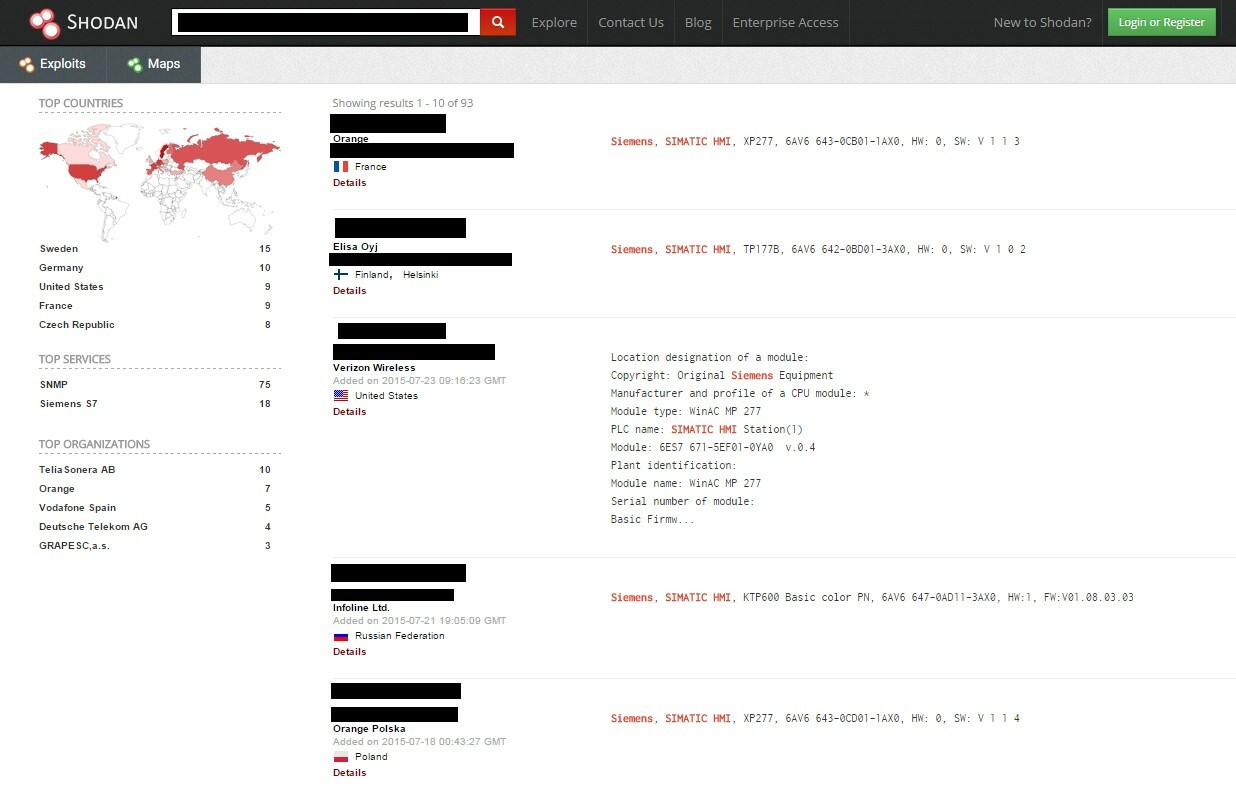
Task: Click the Russian Federation flag icon
Action: (x=341, y=636)
